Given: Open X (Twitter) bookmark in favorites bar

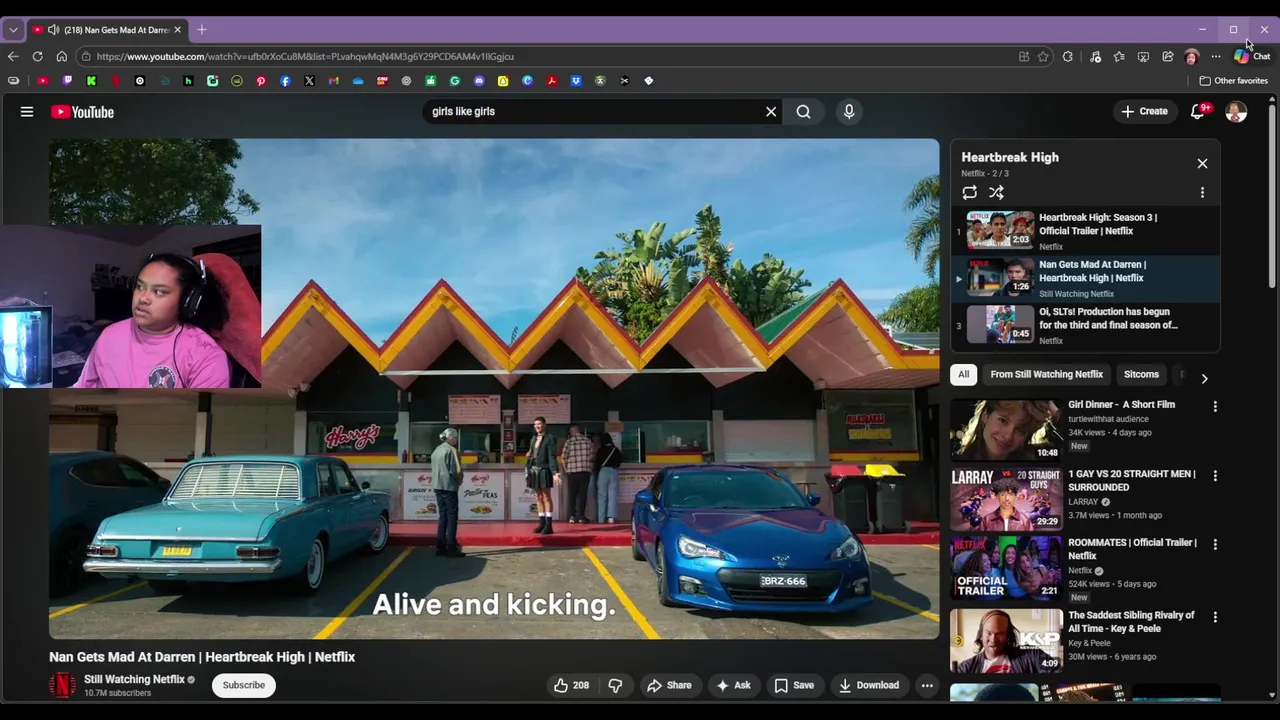Looking at the screenshot, I should [x=309, y=81].
